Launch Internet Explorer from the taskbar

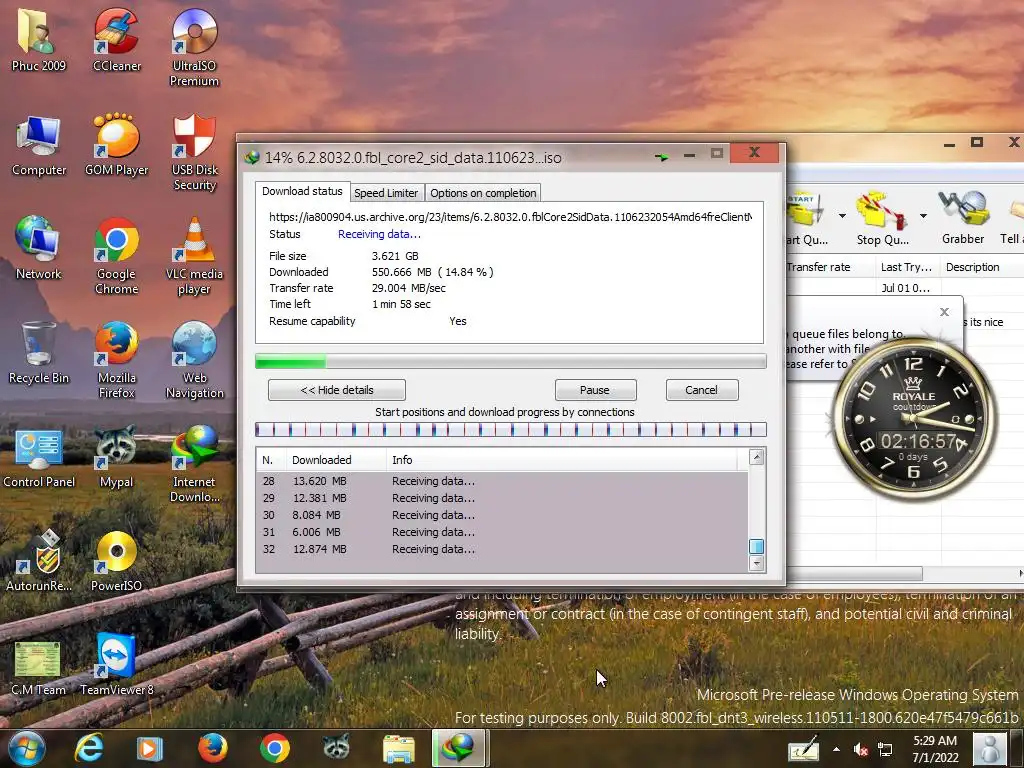pos(89,748)
